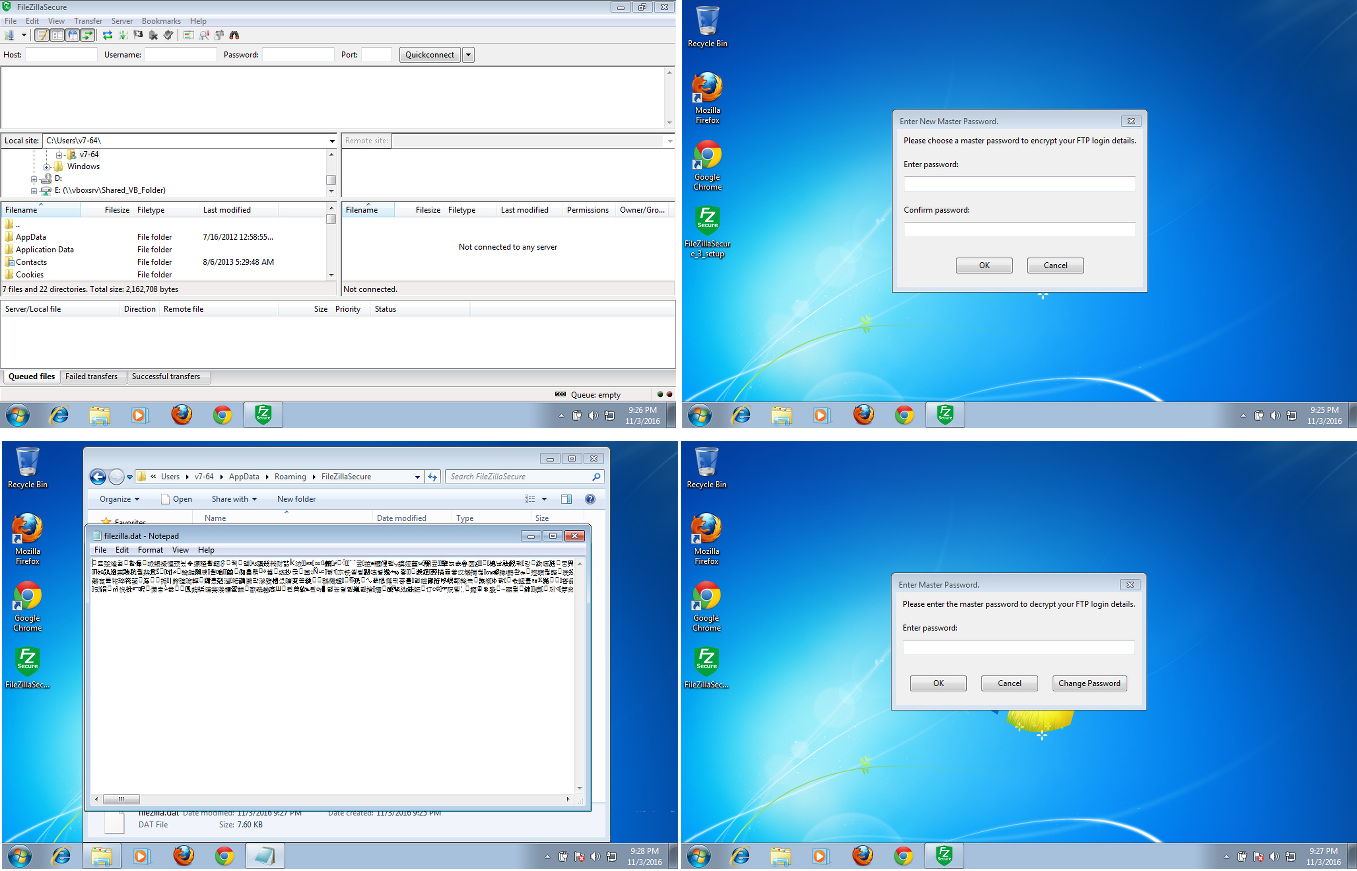The image size is (1357, 871).
Task: Switch to Failed transfers tab
Action: click(x=92, y=377)
